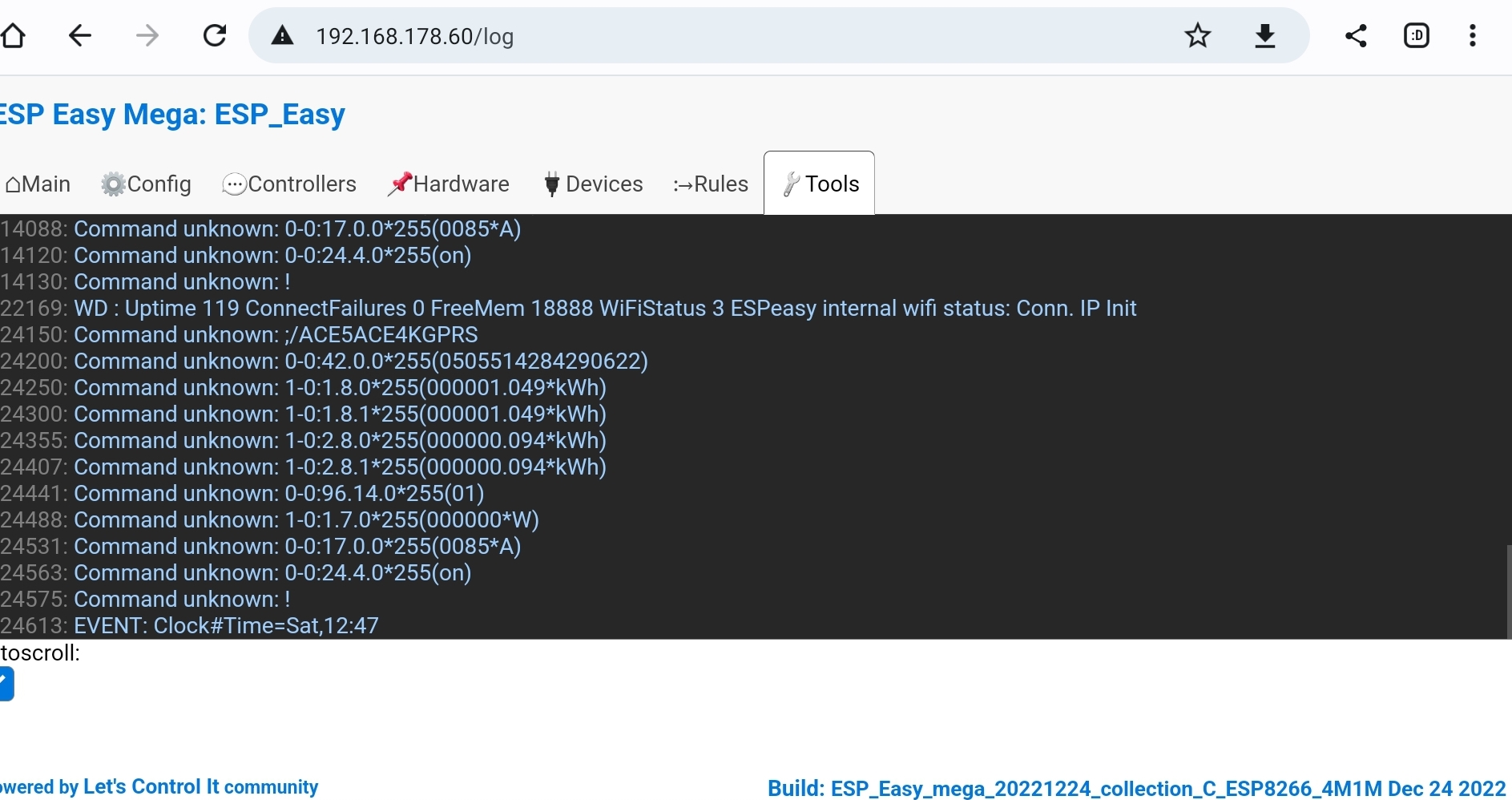Image resolution: width=1512 pixels, height=800 pixels.
Task: Select the Tools tab
Action: click(819, 184)
